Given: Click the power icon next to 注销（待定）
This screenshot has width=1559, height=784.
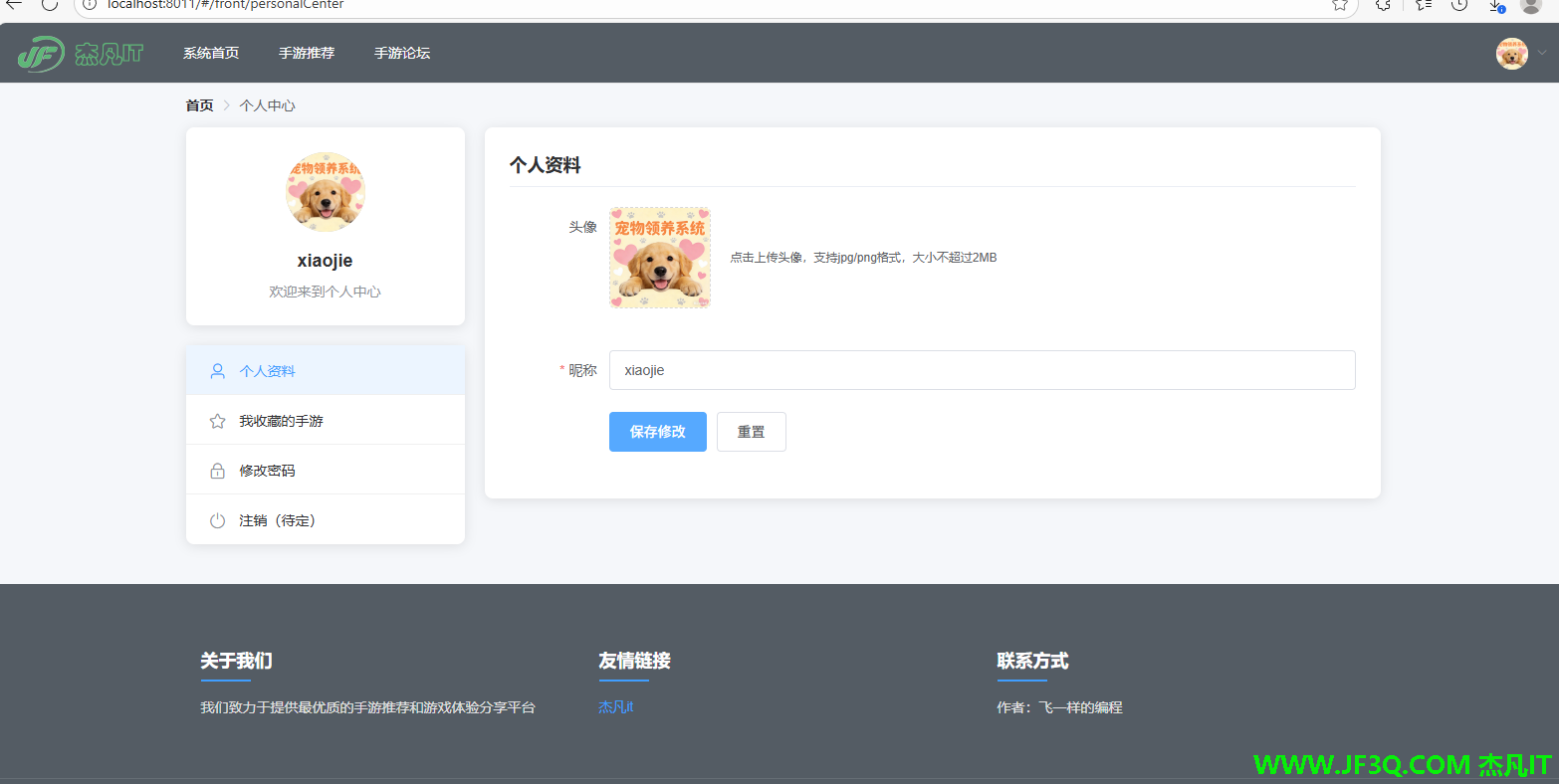Looking at the screenshot, I should (217, 519).
